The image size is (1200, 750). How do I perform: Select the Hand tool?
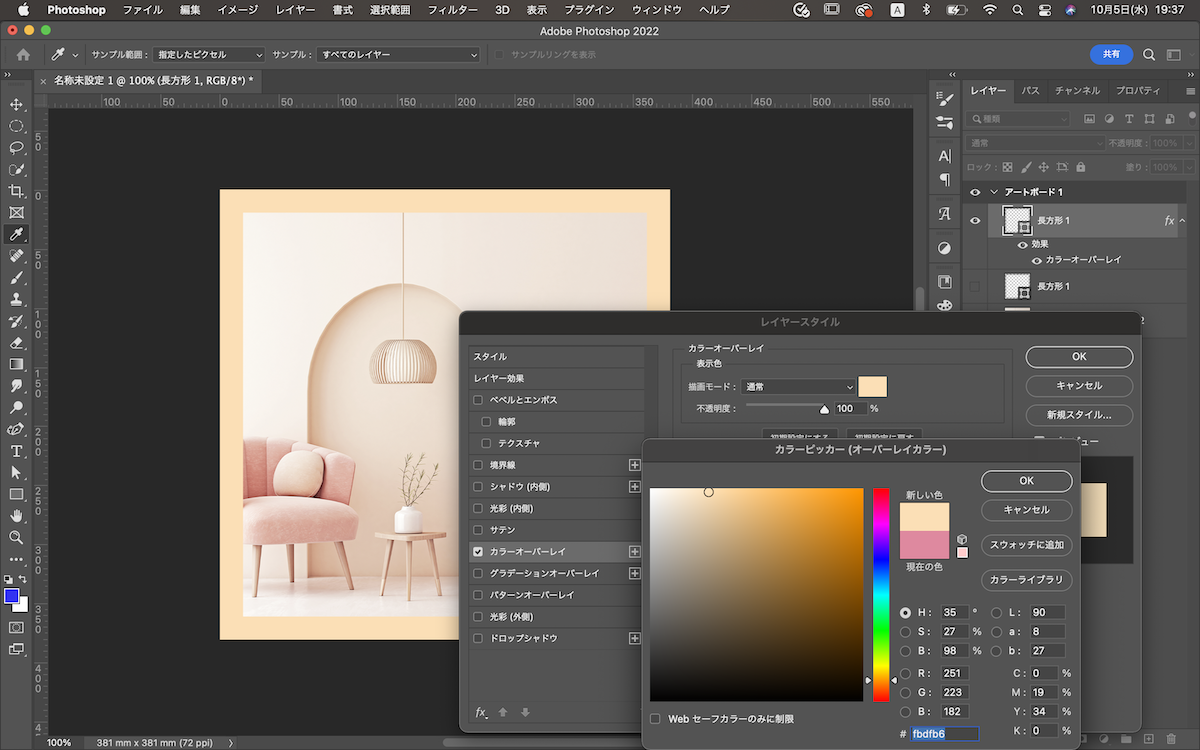click(16, 516)
